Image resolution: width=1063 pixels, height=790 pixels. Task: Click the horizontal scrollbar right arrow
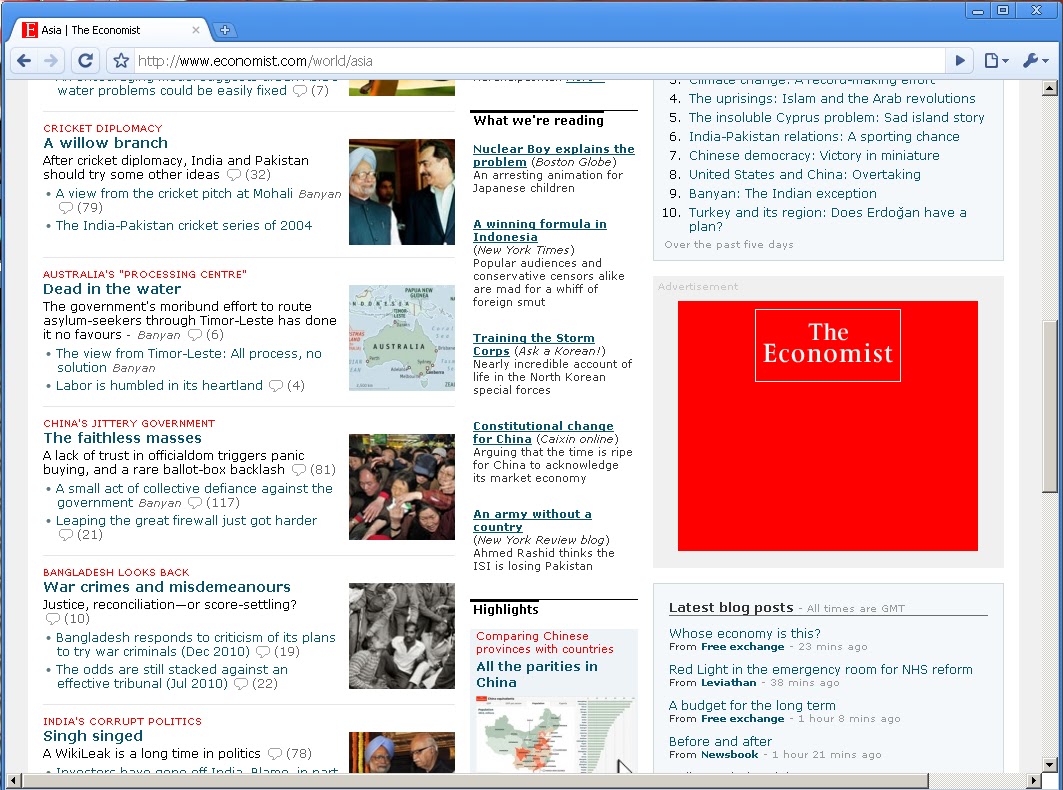click(1035, 781)
